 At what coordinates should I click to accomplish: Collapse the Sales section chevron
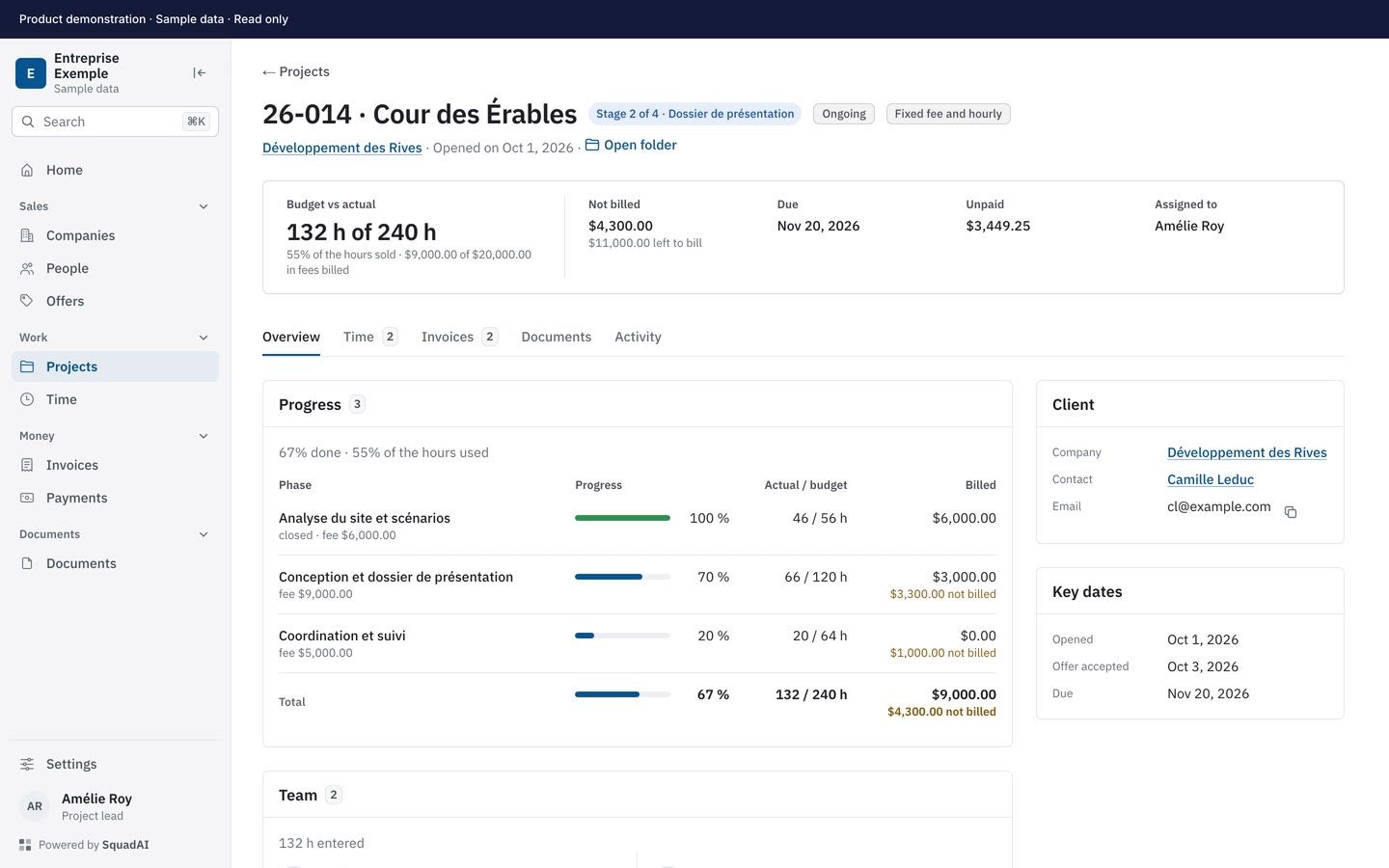pos(204,206)
